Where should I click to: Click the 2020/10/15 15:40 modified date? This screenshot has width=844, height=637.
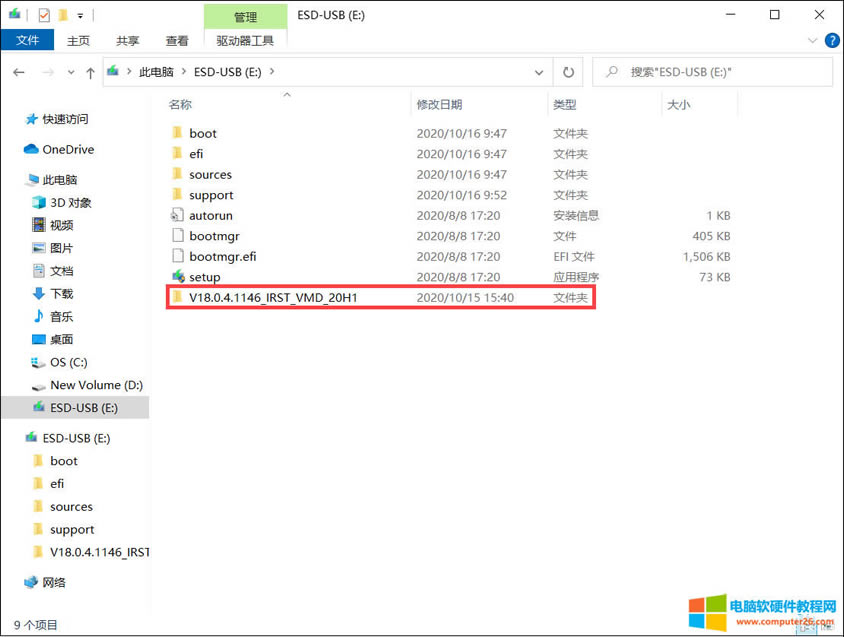(x=465, y=297)
